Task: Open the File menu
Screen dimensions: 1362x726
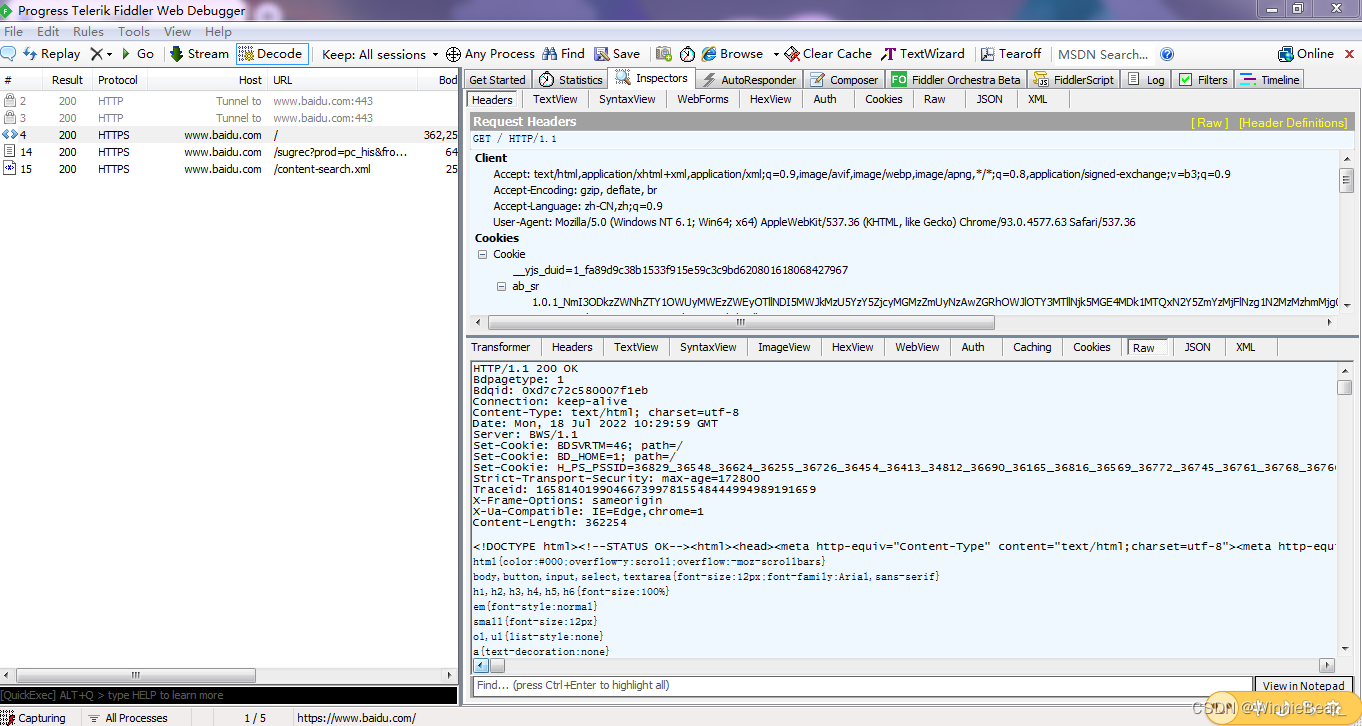Action: pos(14,32)
